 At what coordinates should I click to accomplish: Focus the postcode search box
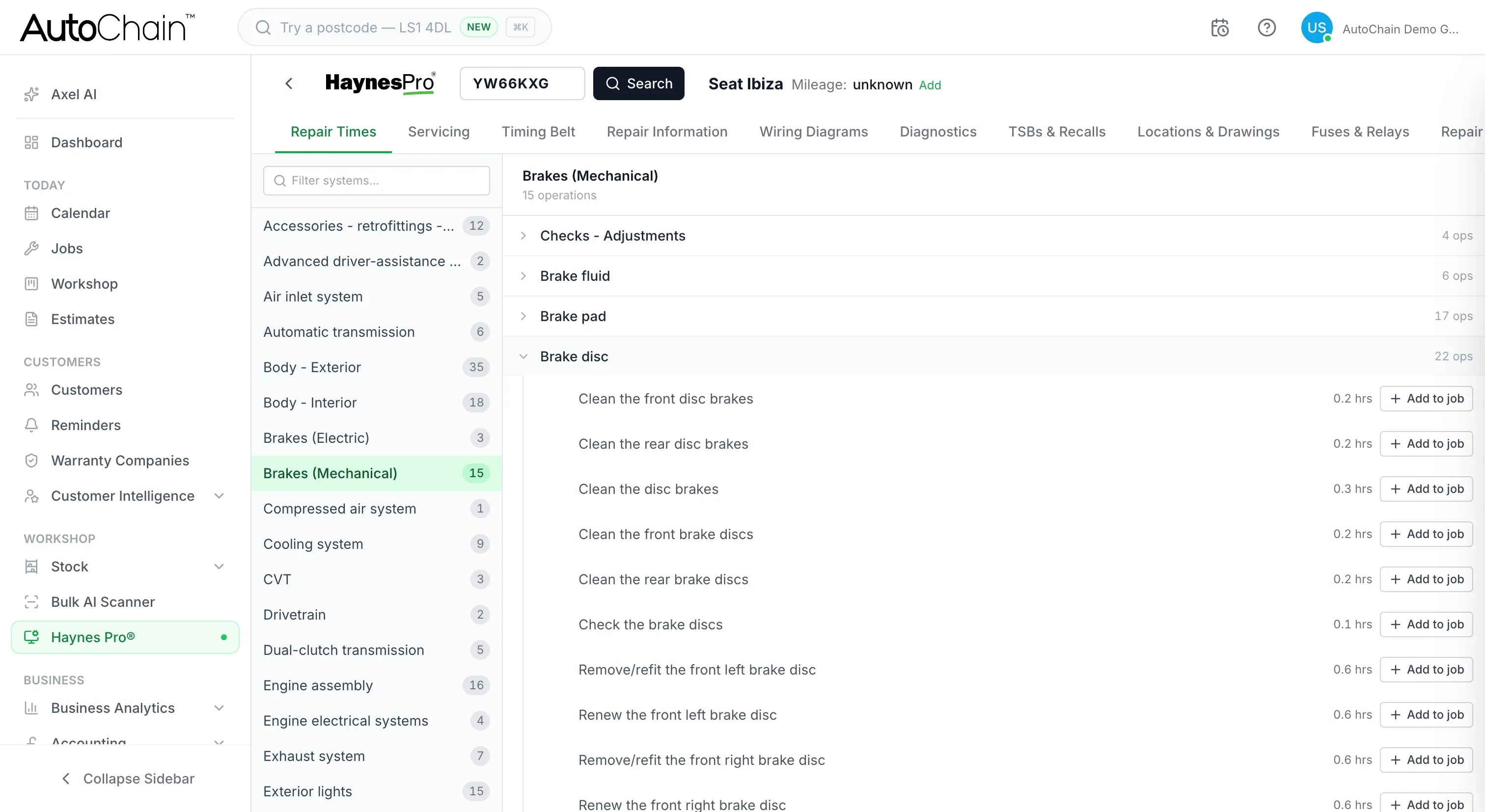tap(394, 27)
